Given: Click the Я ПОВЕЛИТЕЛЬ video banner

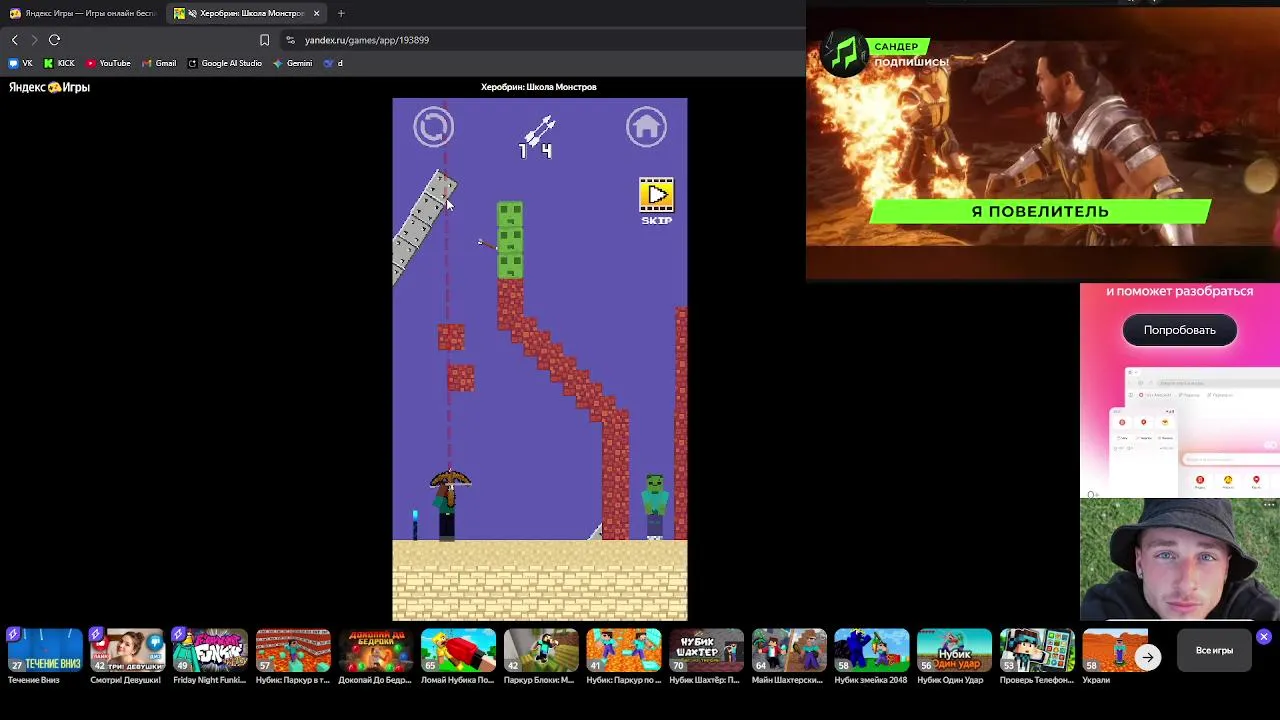Looking at the screenshot, I should click(x=1040, y=211).
